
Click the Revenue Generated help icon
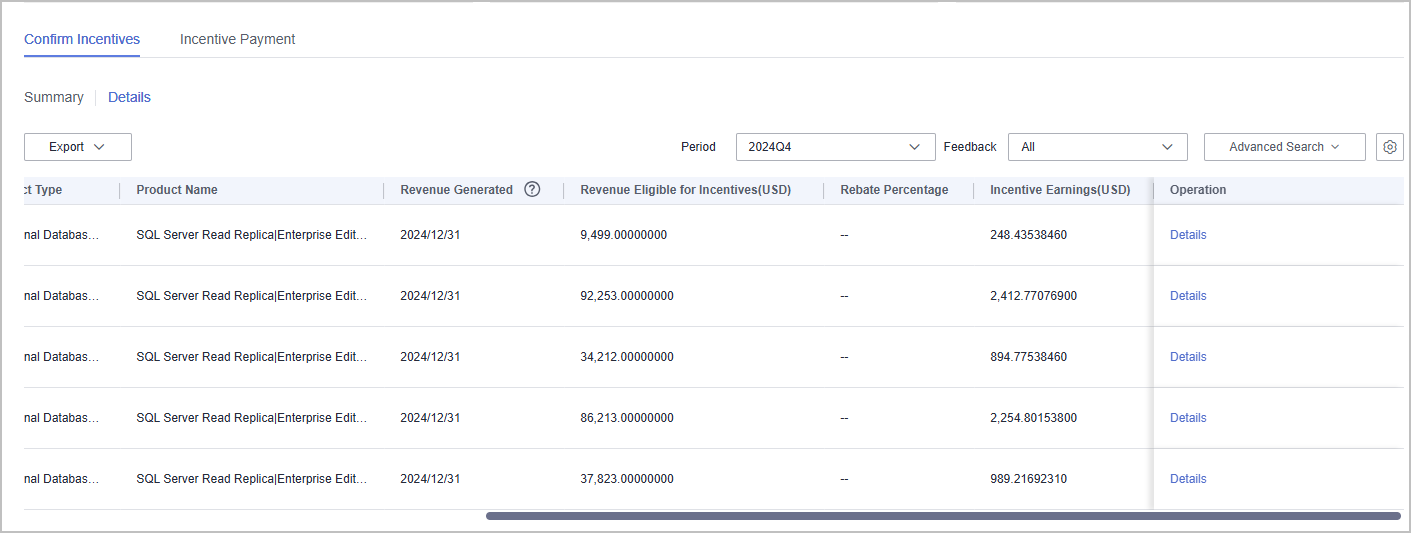point(532,189)
